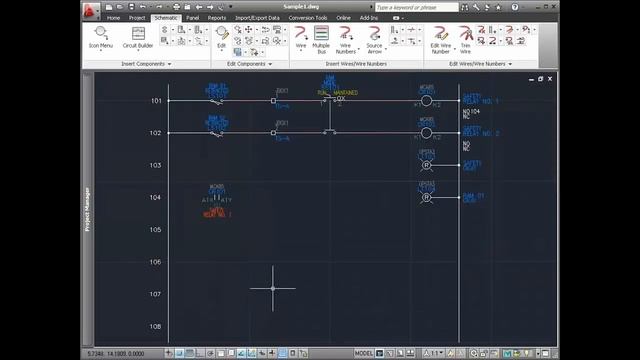Click the Edit component tool

tap(222, 38)
